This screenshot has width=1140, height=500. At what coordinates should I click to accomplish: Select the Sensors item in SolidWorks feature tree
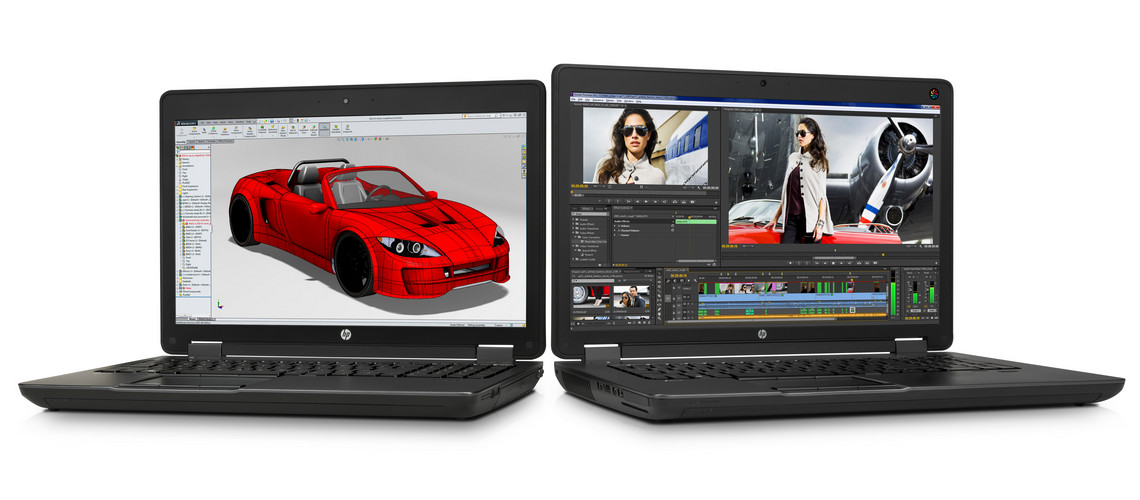pyautogui.click(x=185, y=162)
